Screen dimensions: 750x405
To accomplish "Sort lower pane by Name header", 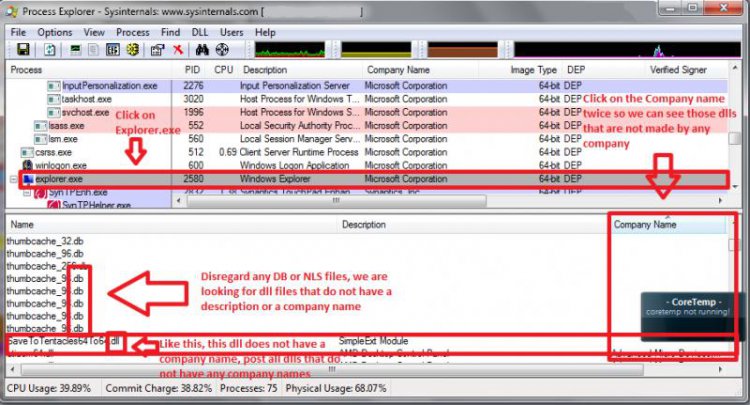I will [172, 224].
